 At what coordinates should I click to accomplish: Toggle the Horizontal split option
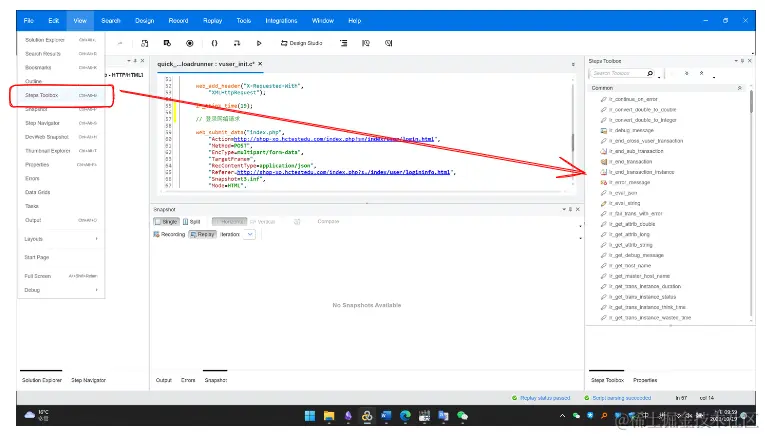[229, 222]
